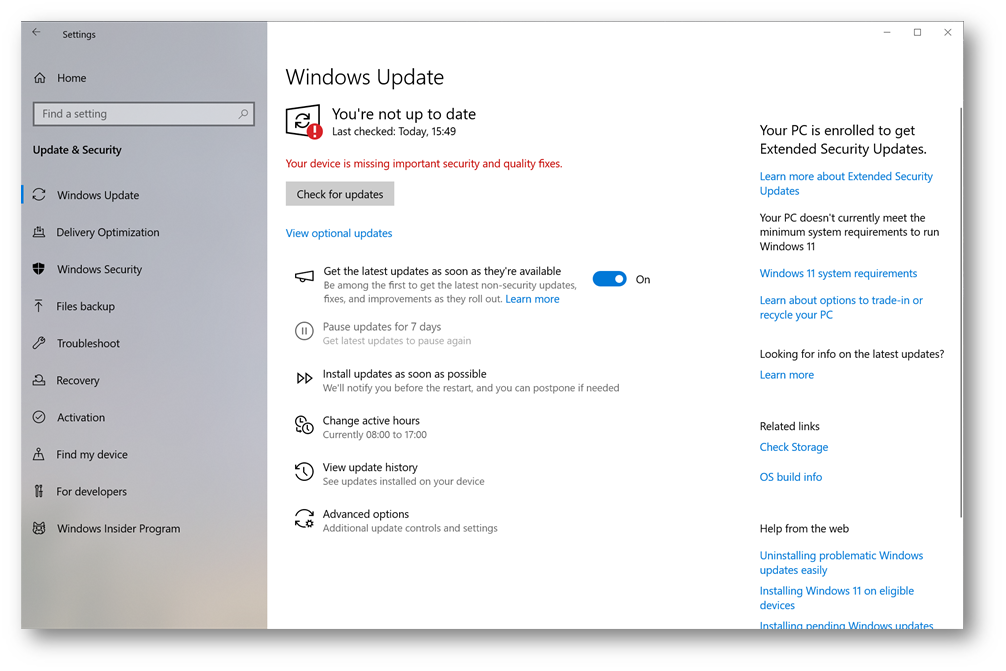Open Learn more about Extended Security Updates

click(x=846, y=183)
